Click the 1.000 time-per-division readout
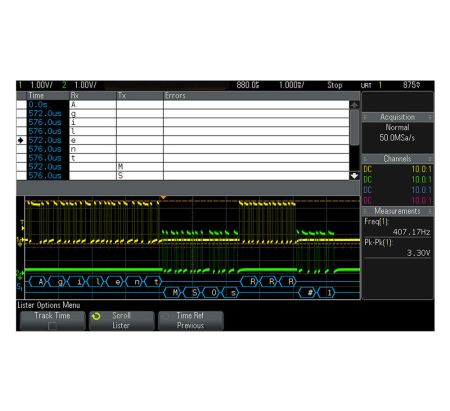The image size is (450, 411). click(x=292, y=85)
